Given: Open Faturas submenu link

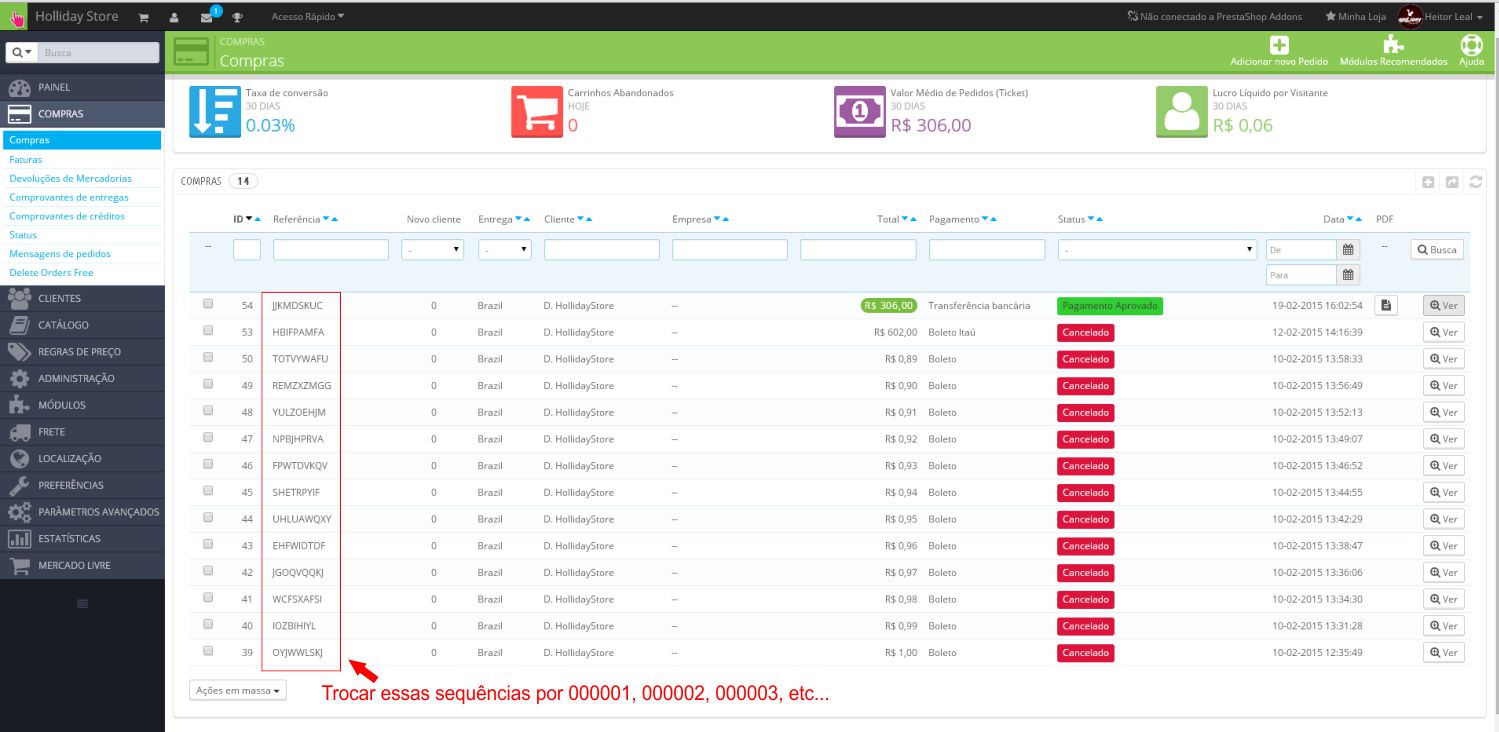Looking at the screenshot, I should click(x=26, y=159).
